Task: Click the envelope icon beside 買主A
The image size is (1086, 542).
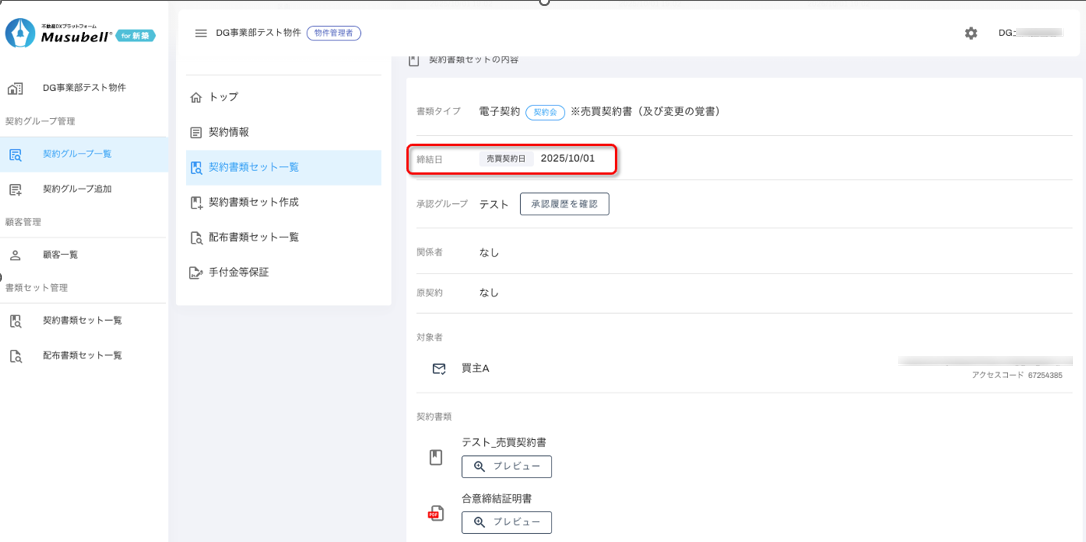Action: 438,369
